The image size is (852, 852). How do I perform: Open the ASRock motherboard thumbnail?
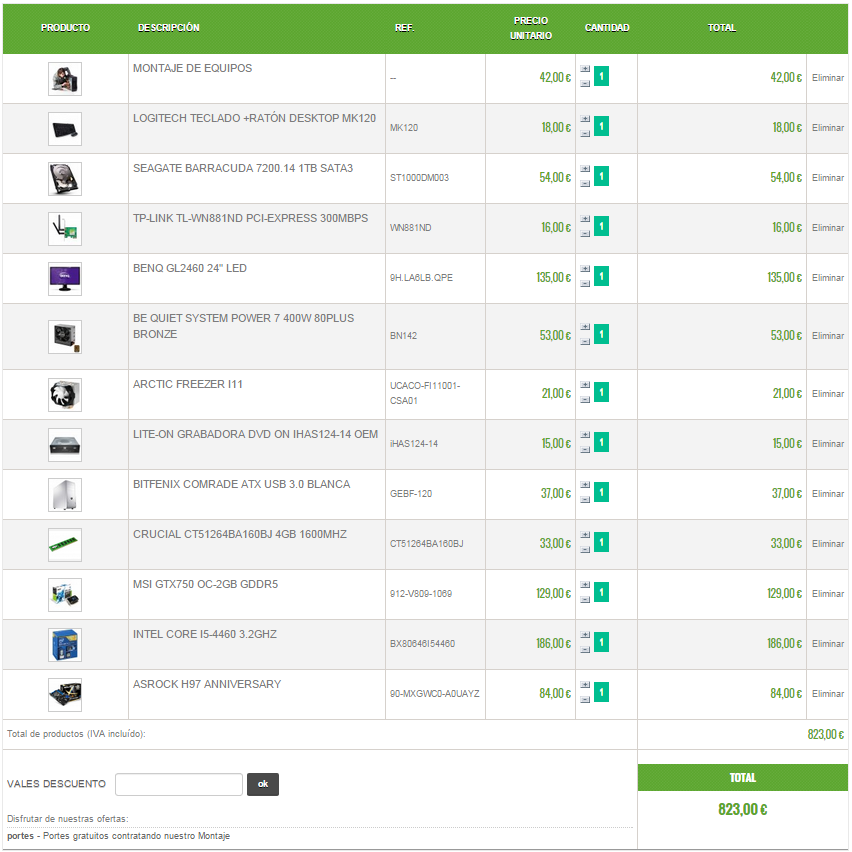(x=65, y=695)
